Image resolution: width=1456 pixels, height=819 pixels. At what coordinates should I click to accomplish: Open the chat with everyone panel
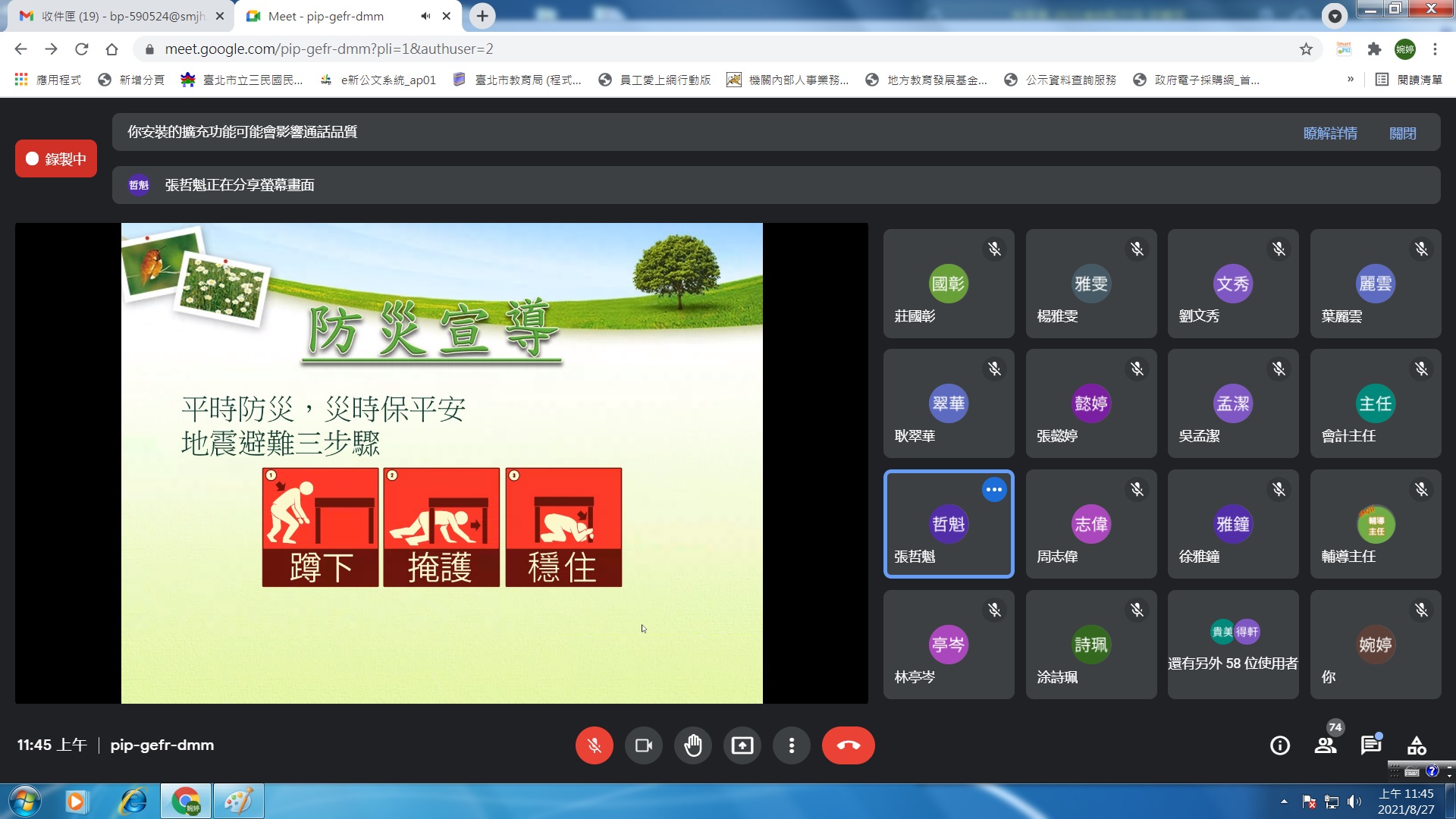[x=1370, y=745]
